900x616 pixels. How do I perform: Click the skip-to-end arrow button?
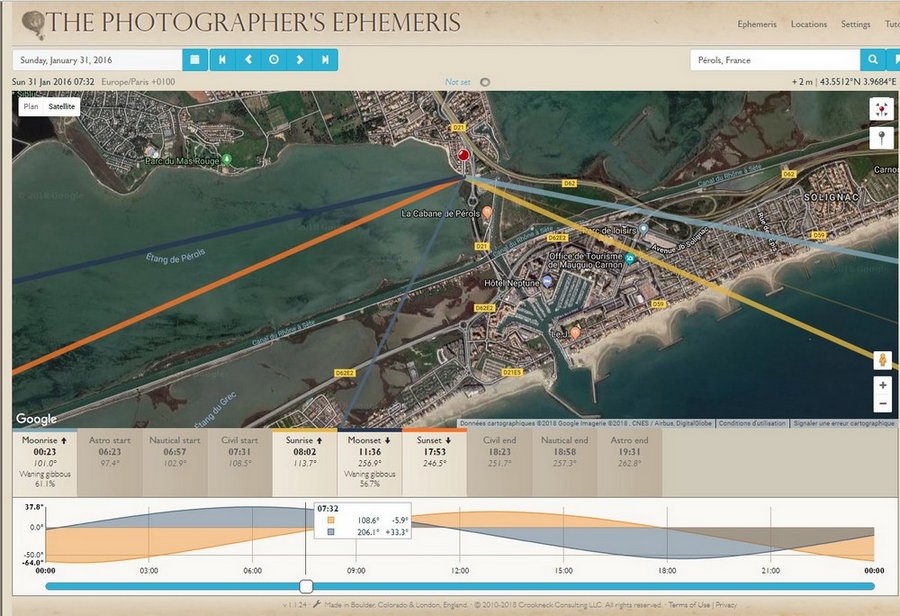pyautogui.click(x=325, y=60)
